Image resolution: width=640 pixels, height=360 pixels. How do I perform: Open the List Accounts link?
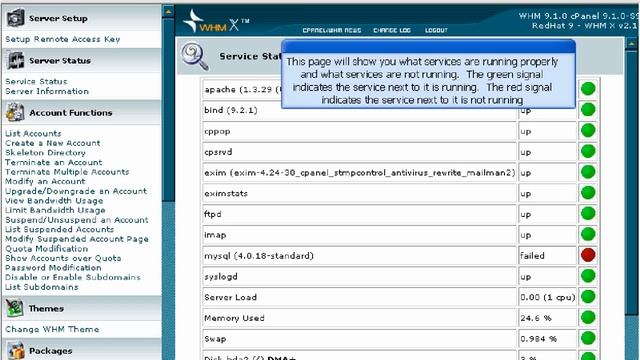click(33, 133)
